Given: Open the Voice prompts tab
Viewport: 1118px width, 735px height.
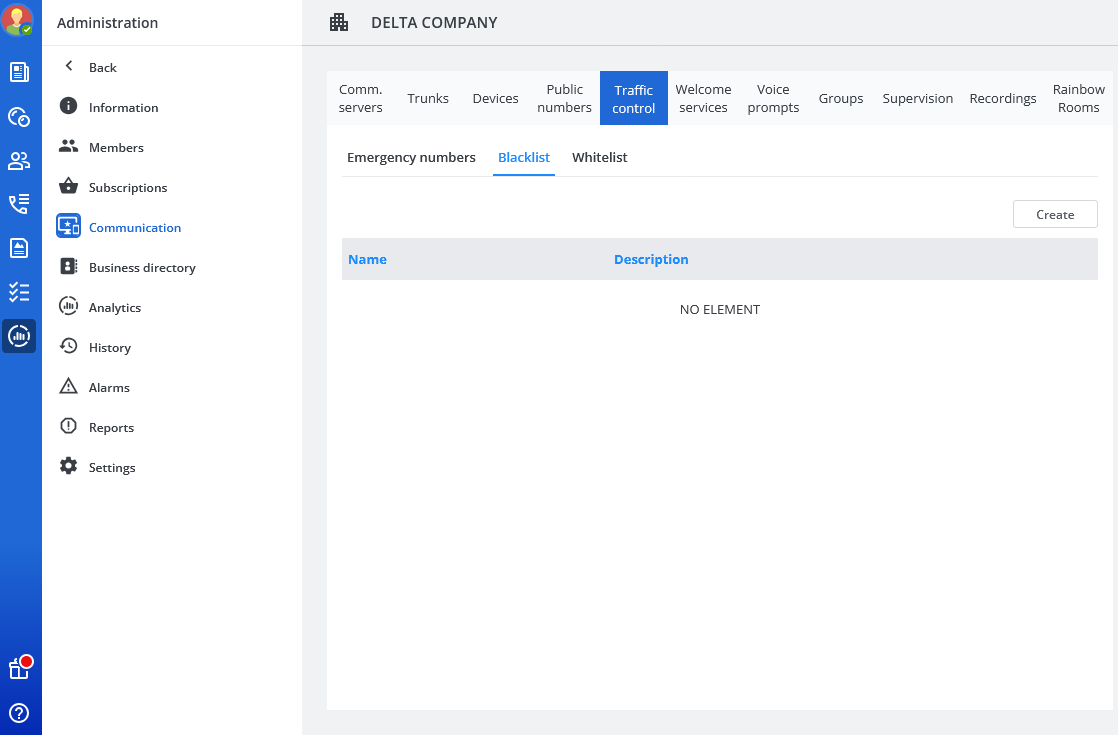Looking at the screenshot, I should 773,99.
